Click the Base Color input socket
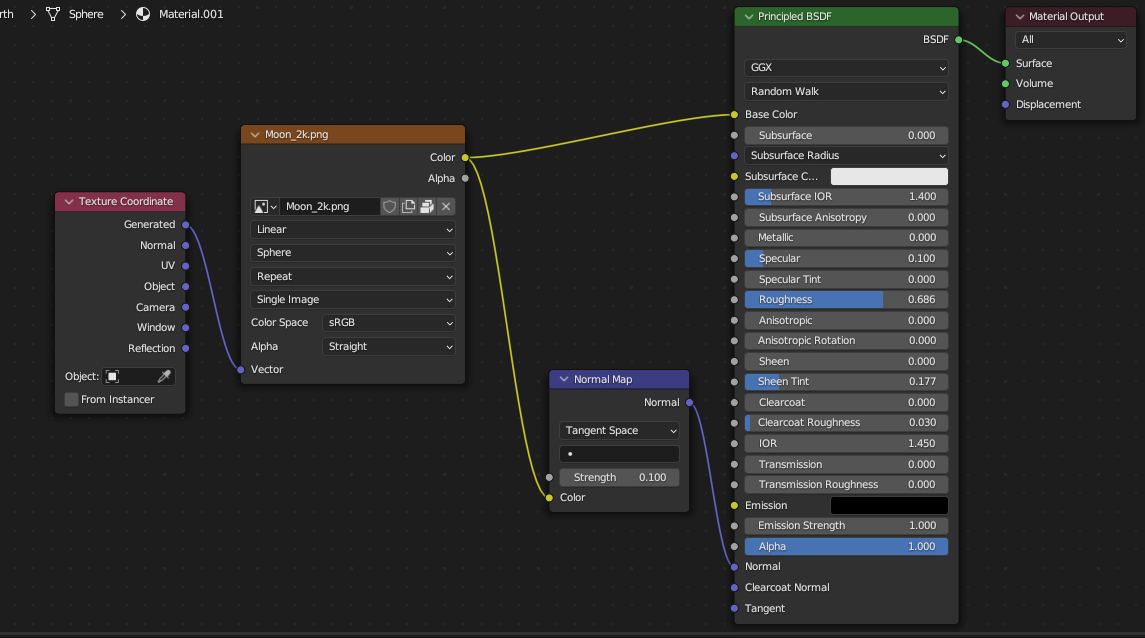Screen dimensions: 1145x638 click(x=735, y=115)
